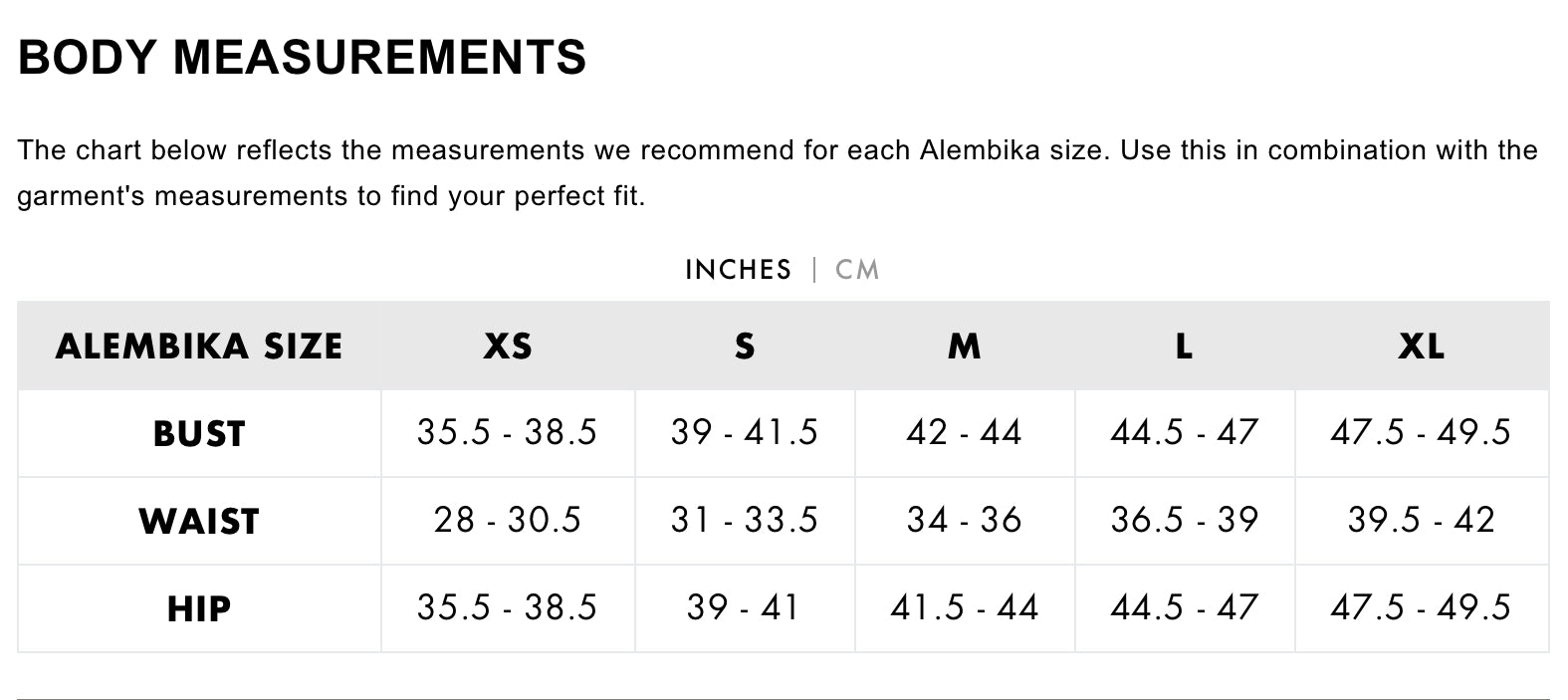Select the M size column header

coord(965,347)
